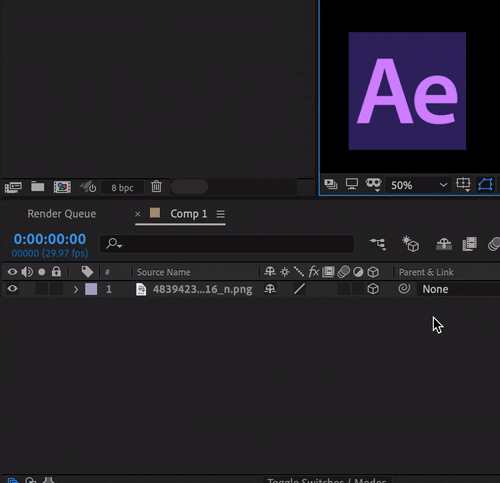Click the Quality column header icon
This screenshot has width=500, height=483.
299,272
